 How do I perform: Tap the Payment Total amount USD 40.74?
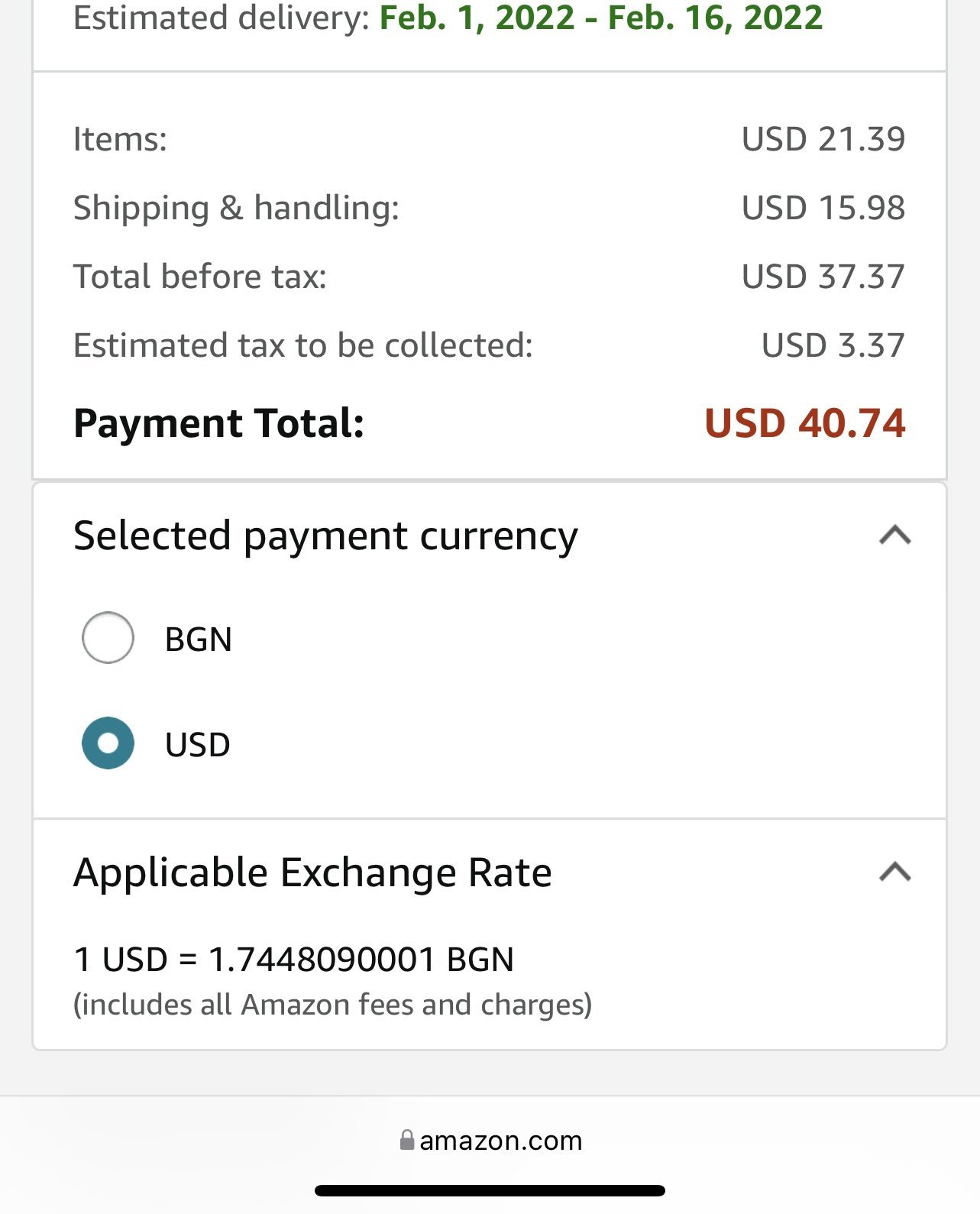804,423
